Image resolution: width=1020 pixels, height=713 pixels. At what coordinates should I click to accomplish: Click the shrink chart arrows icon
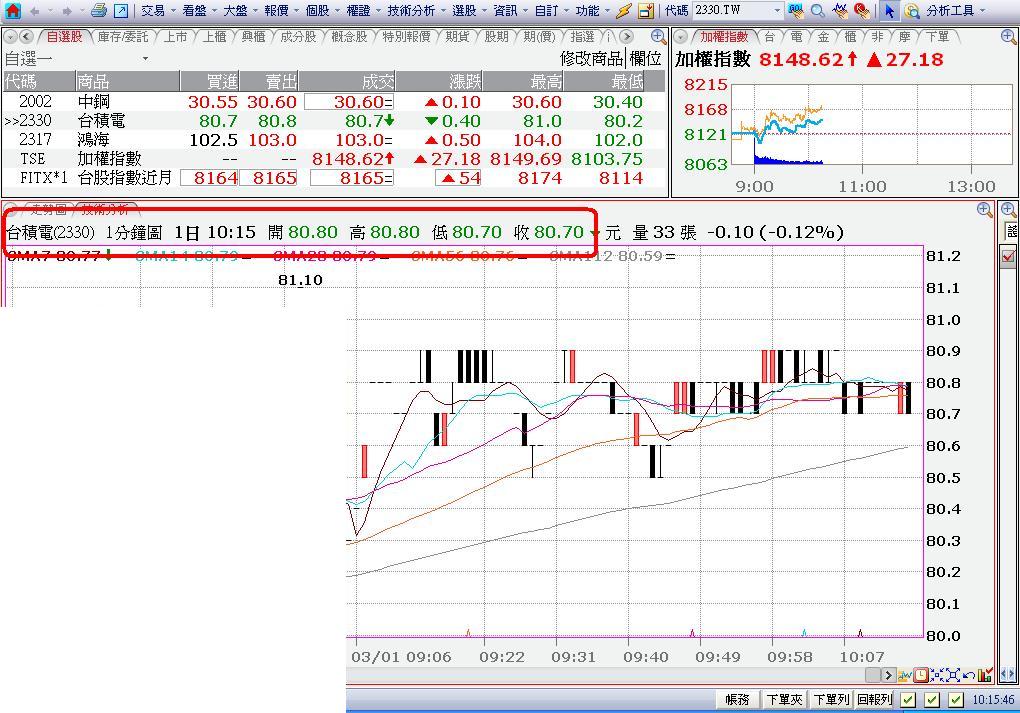[x=937, y=675]
